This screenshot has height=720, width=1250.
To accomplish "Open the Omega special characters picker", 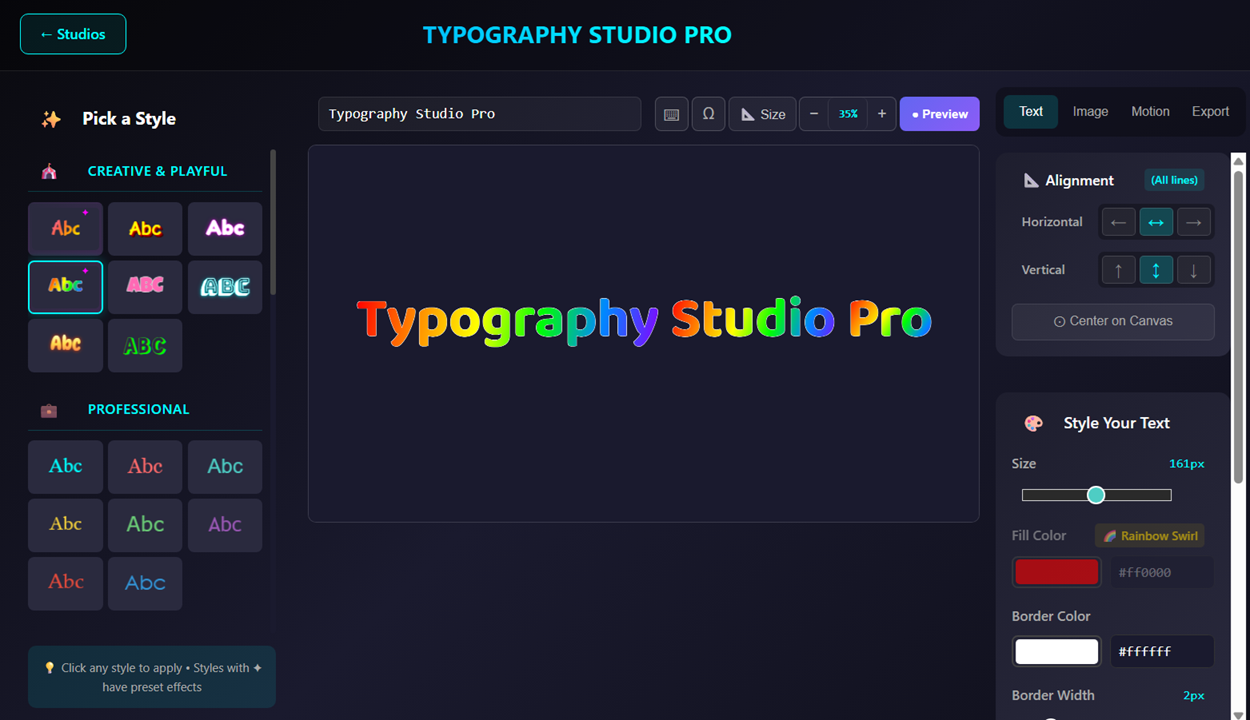I will [x=708, y=114].
